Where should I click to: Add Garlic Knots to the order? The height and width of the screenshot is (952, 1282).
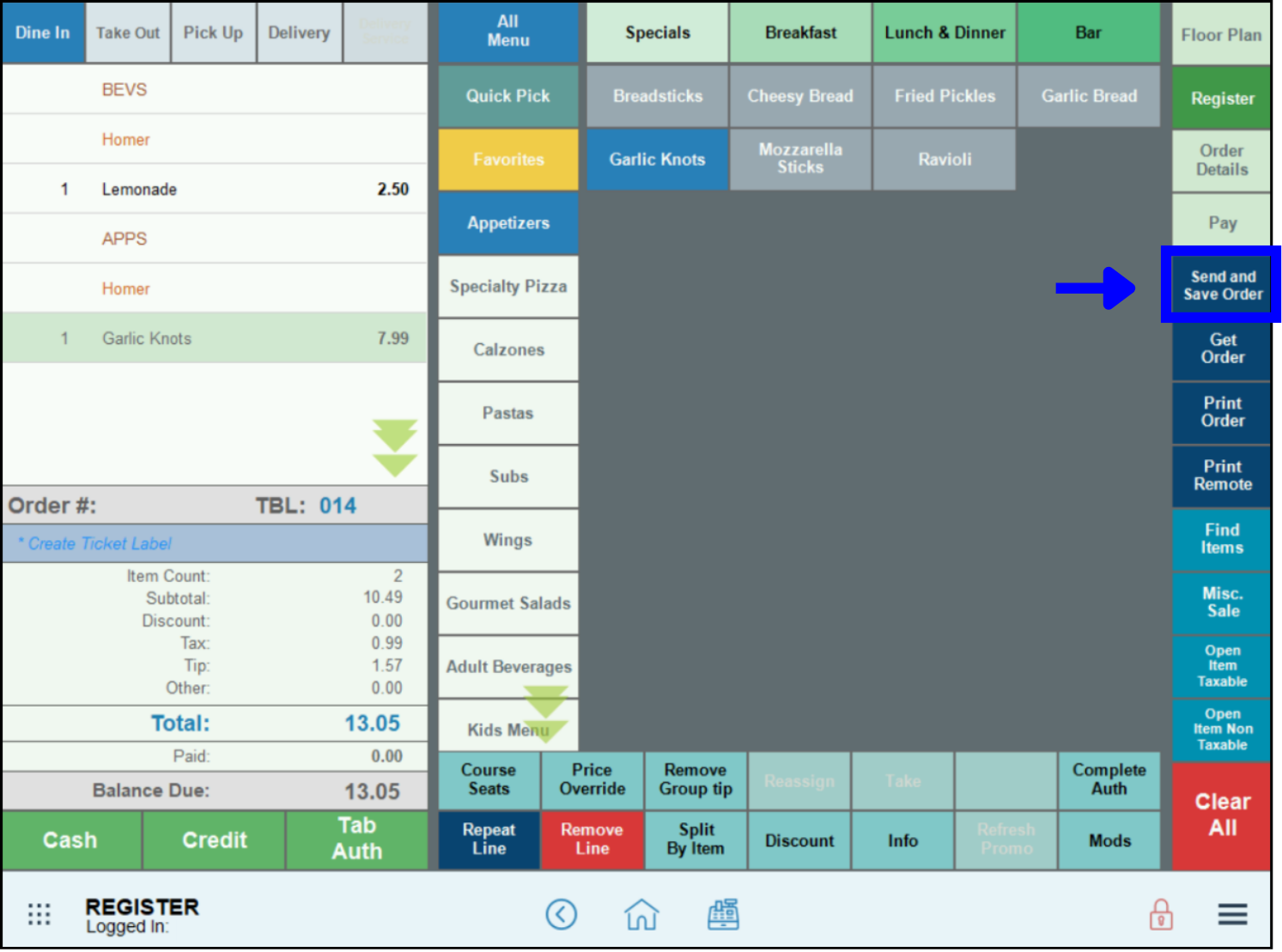tap(657, 159)
